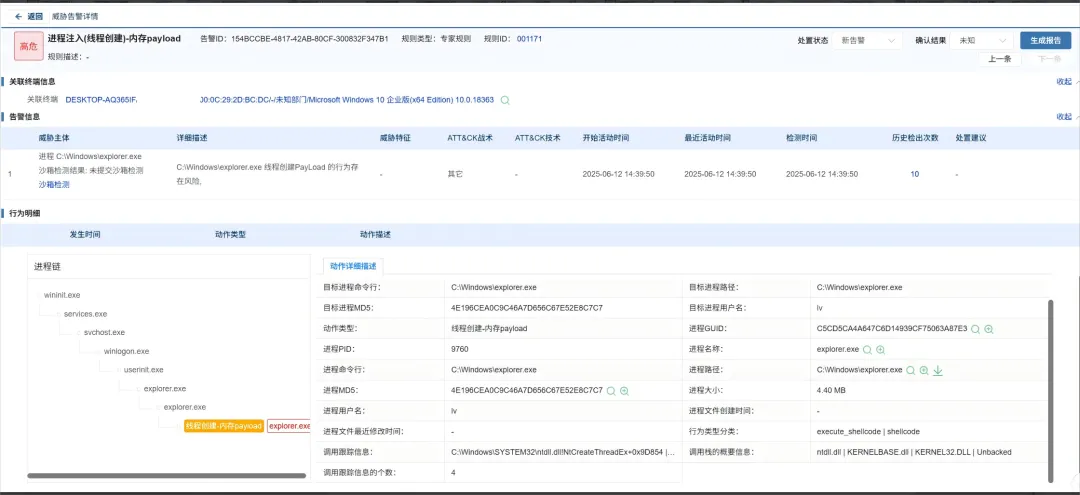The height and width of the screenshot is (495, 1080).
Task: Click search icon next to 进程GUID value
Action: point(975,329)
